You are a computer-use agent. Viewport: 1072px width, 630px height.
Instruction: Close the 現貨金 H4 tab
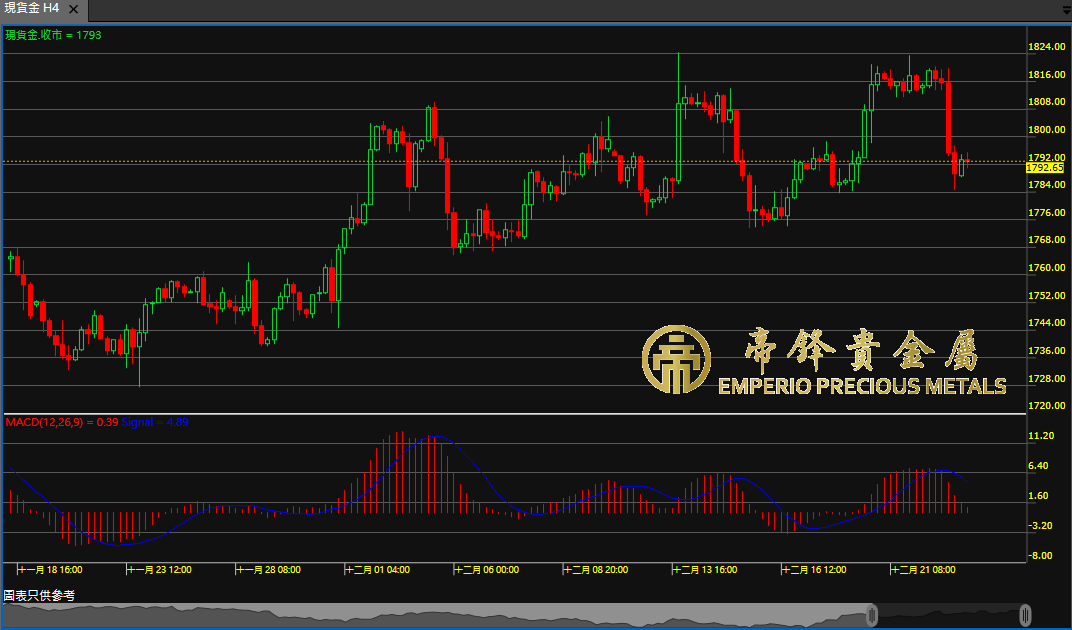coord(74,10)
